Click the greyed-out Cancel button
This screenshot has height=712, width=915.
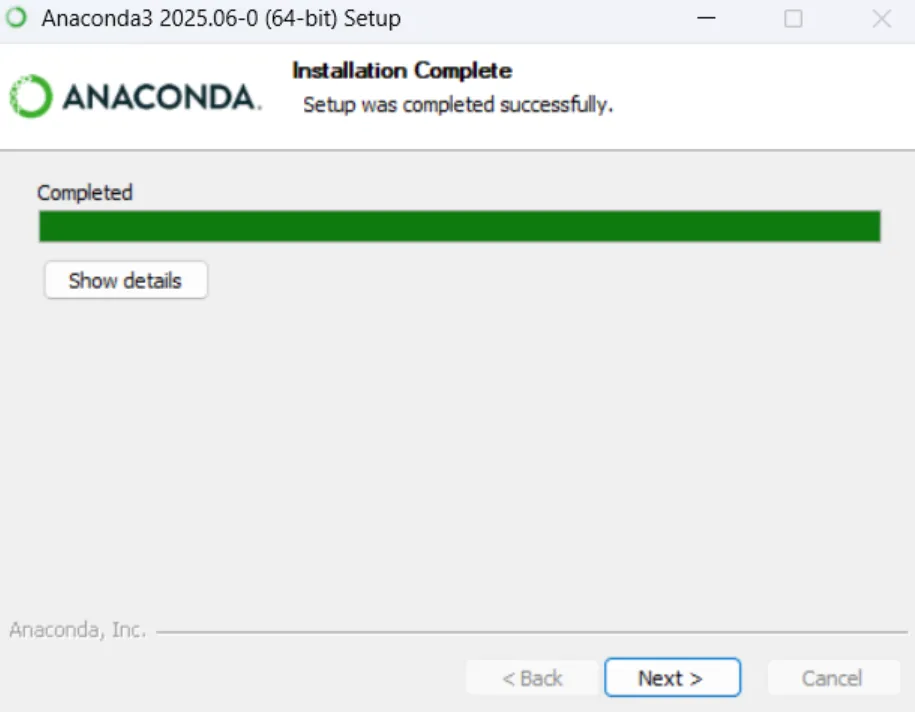[x=833, y=678]
